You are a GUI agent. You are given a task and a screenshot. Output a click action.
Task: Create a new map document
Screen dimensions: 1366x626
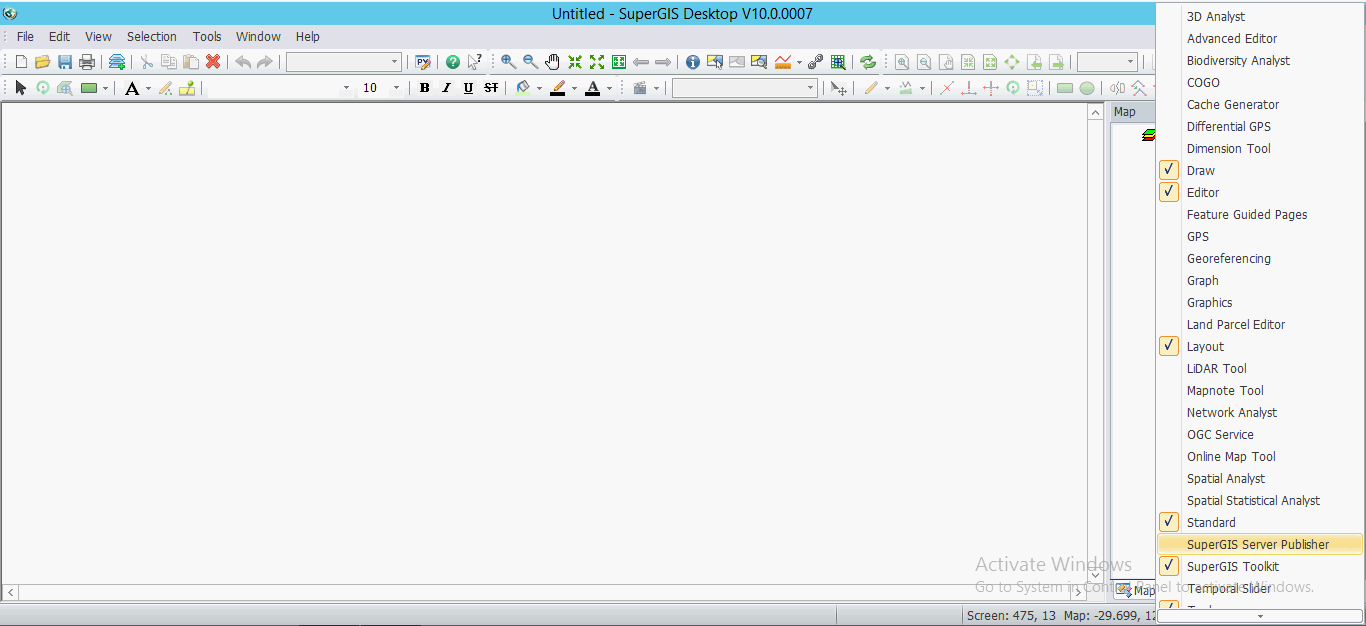click(21, 62)
